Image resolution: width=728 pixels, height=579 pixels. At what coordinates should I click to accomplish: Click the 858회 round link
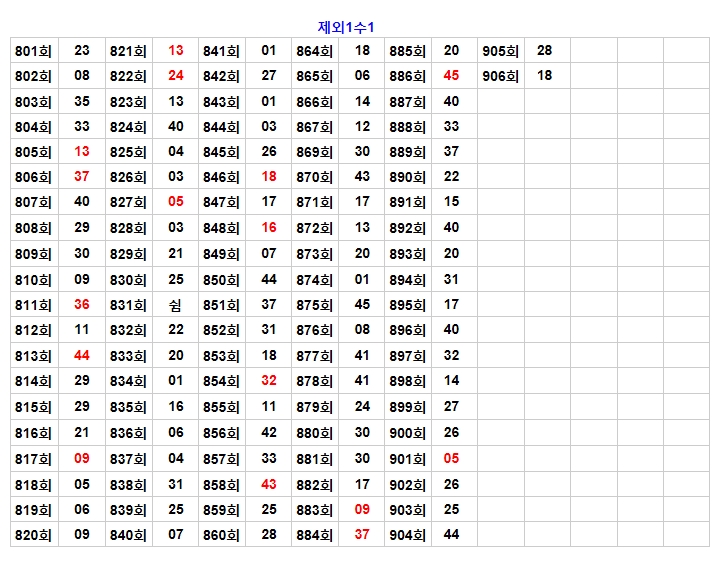click(221, 484)
